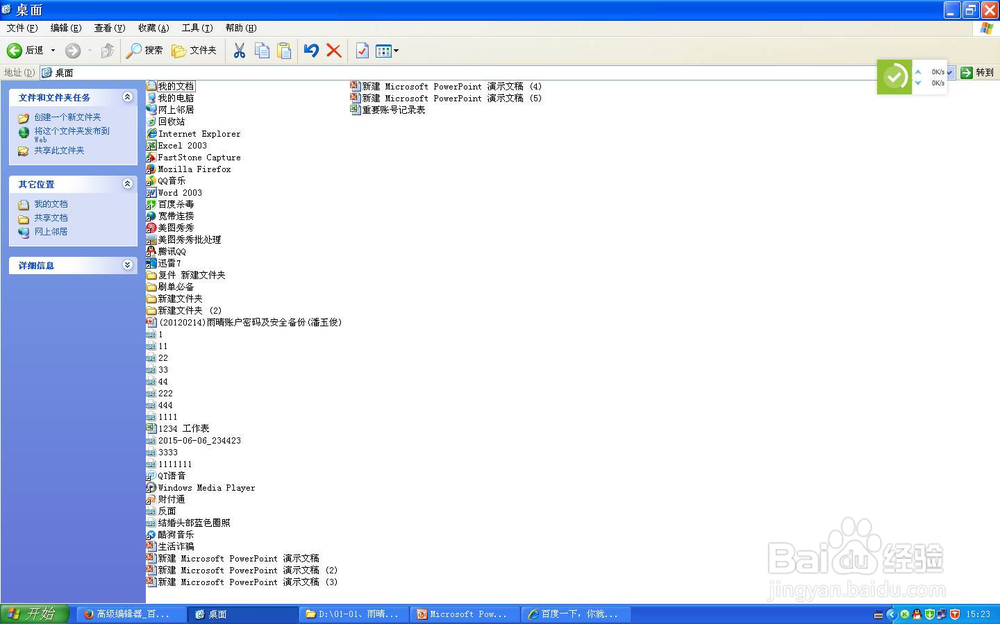Click the Cut scissors icon
Viewport: 1000px width, 624px height.
point(239,50)
